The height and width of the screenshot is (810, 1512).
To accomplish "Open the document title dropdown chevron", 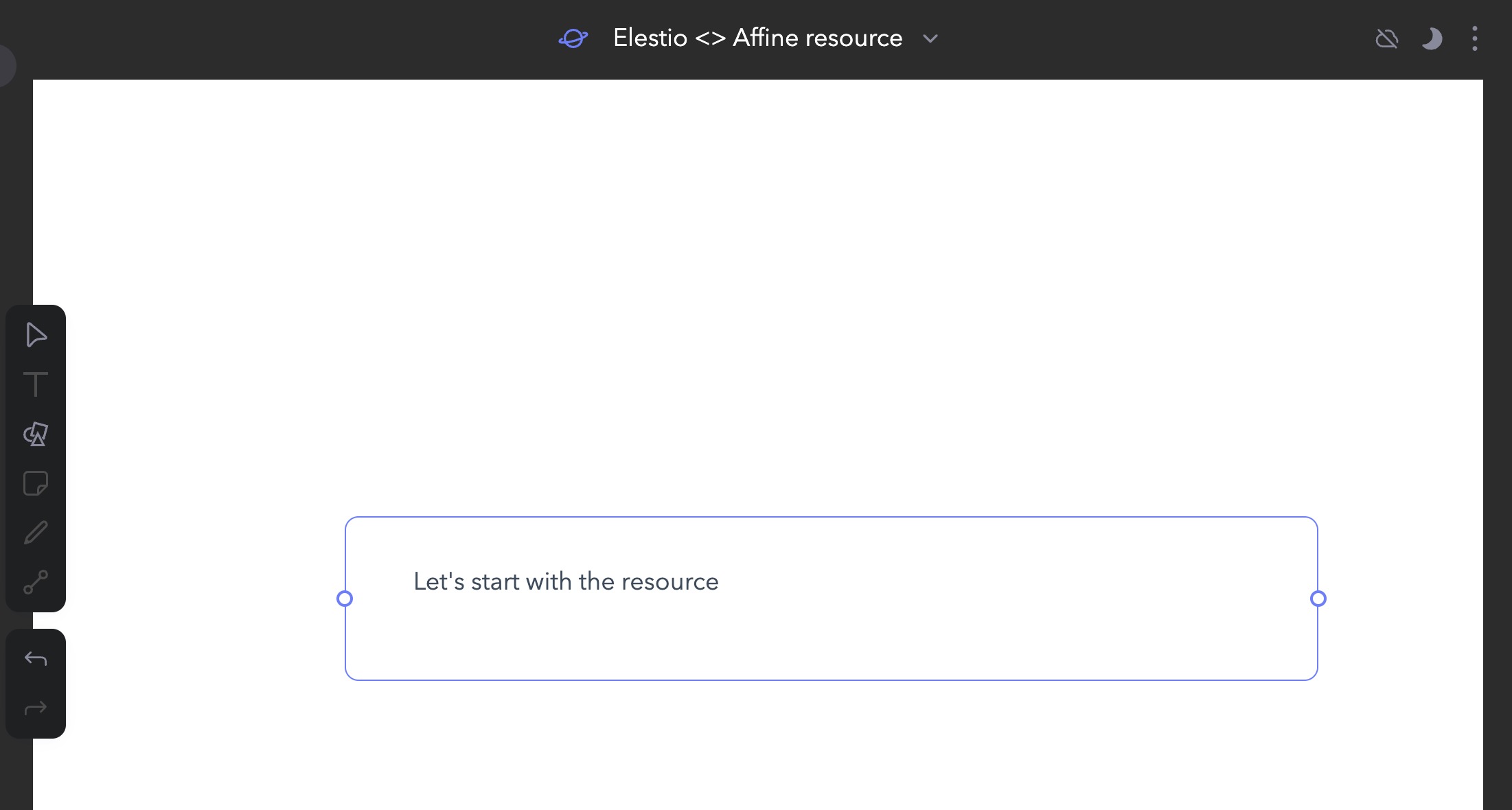I will coord(930,39).
